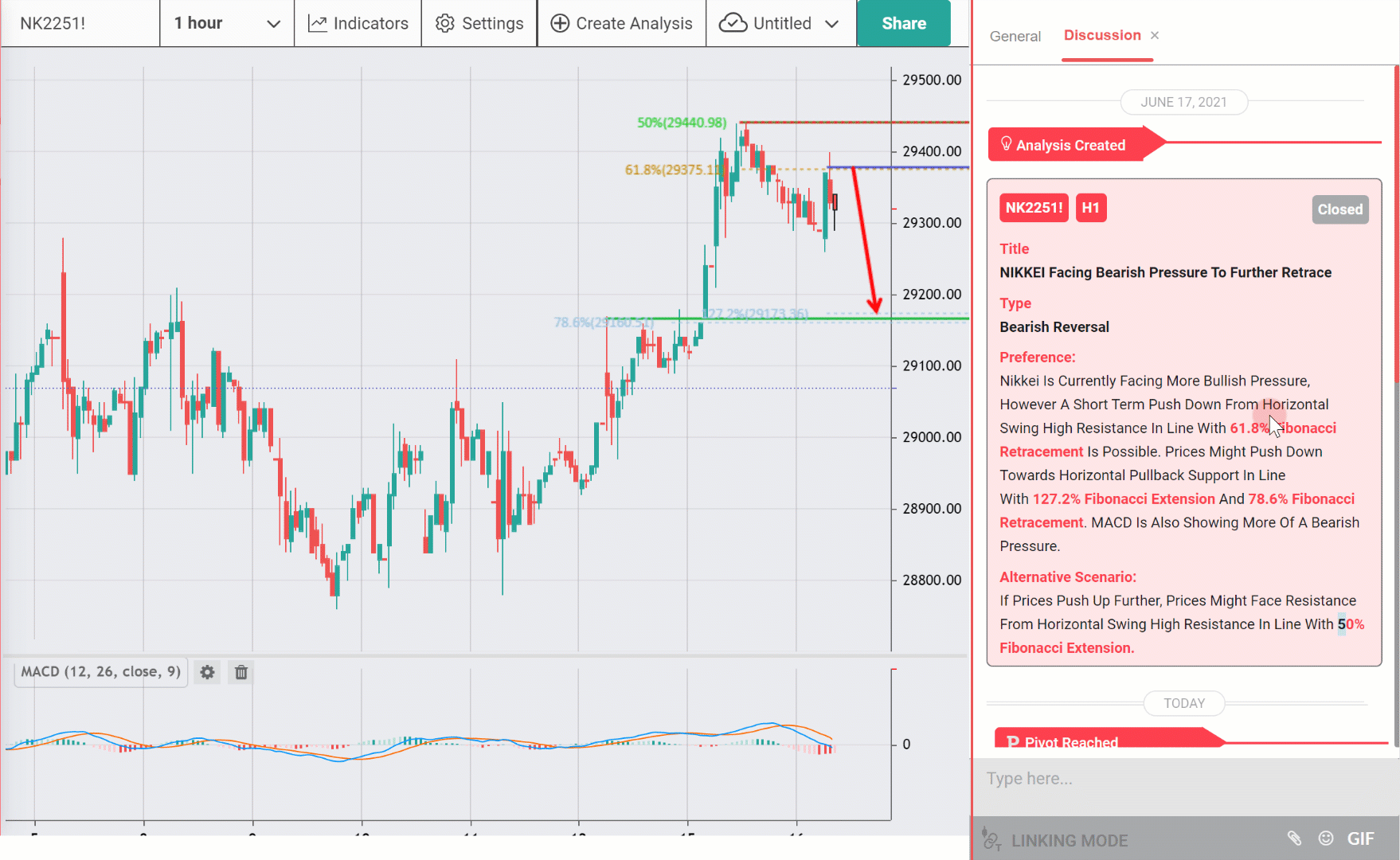This screenshot has height=860, width=1400.
Task: Close the Discussion tab
Action: click(x=1155, y=35)
